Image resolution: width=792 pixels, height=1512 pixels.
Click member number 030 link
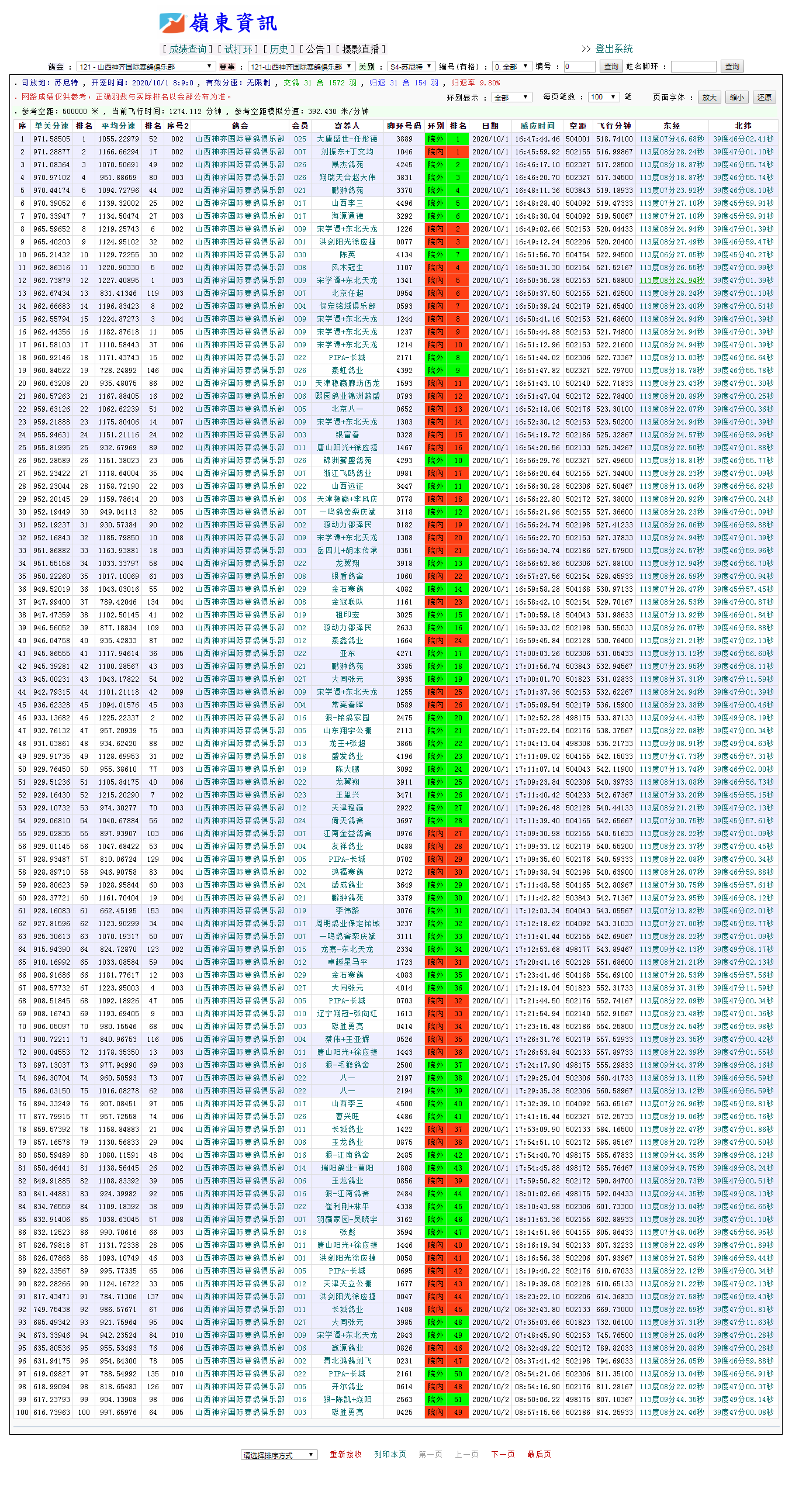tap(300, 255)
